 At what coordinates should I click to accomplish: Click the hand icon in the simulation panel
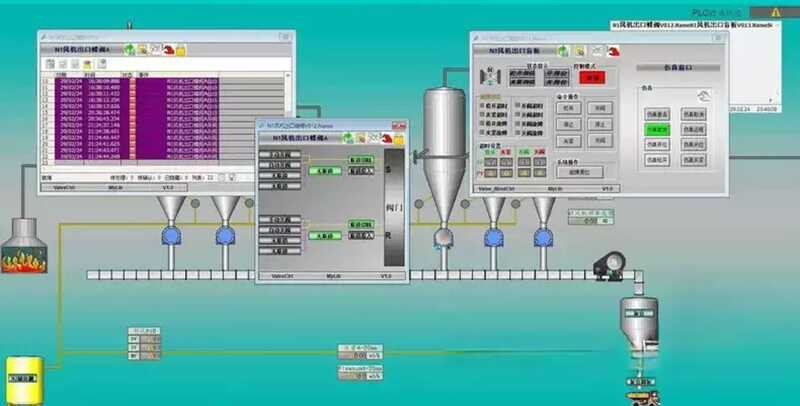click(x=705, y=95)
